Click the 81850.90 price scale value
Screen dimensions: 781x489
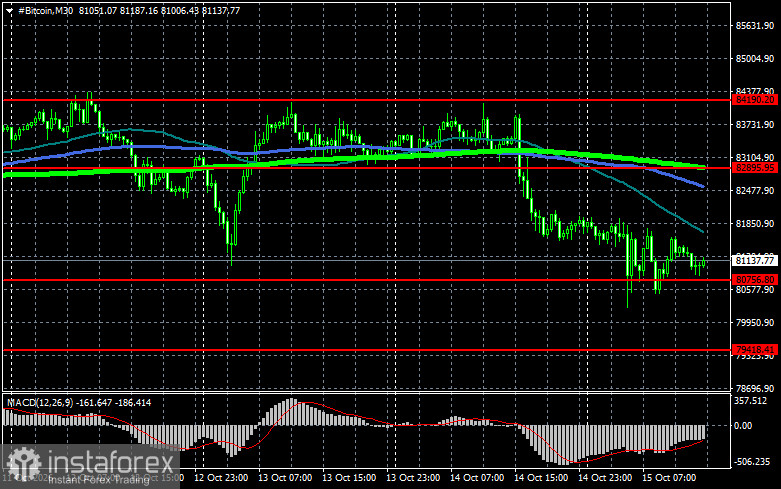[755, 224]
